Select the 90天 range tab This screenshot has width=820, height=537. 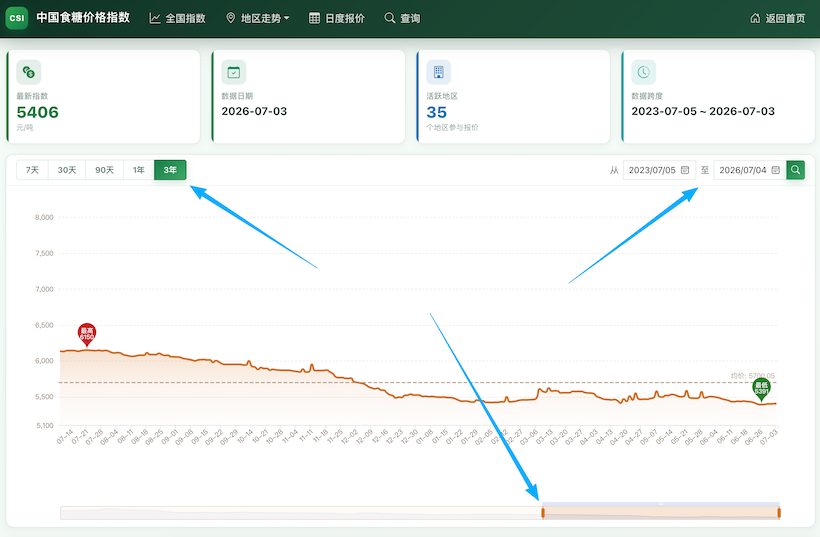pos(104,170)
